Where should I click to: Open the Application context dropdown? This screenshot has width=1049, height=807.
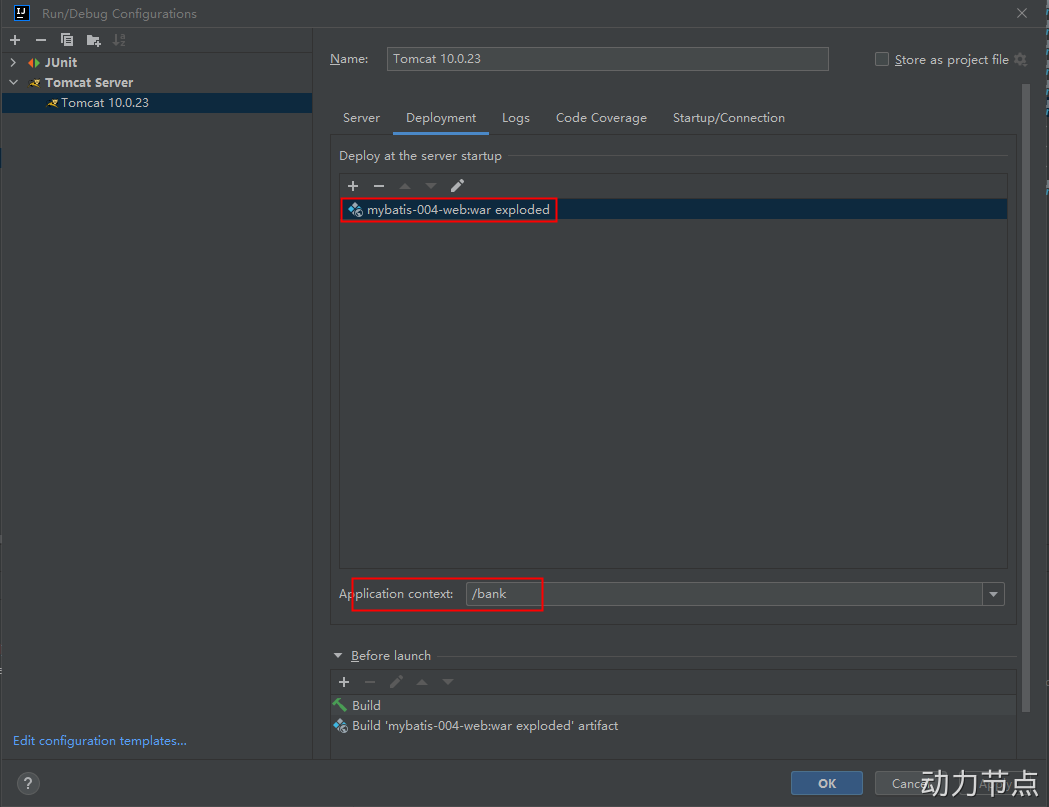tap(993, 594)
